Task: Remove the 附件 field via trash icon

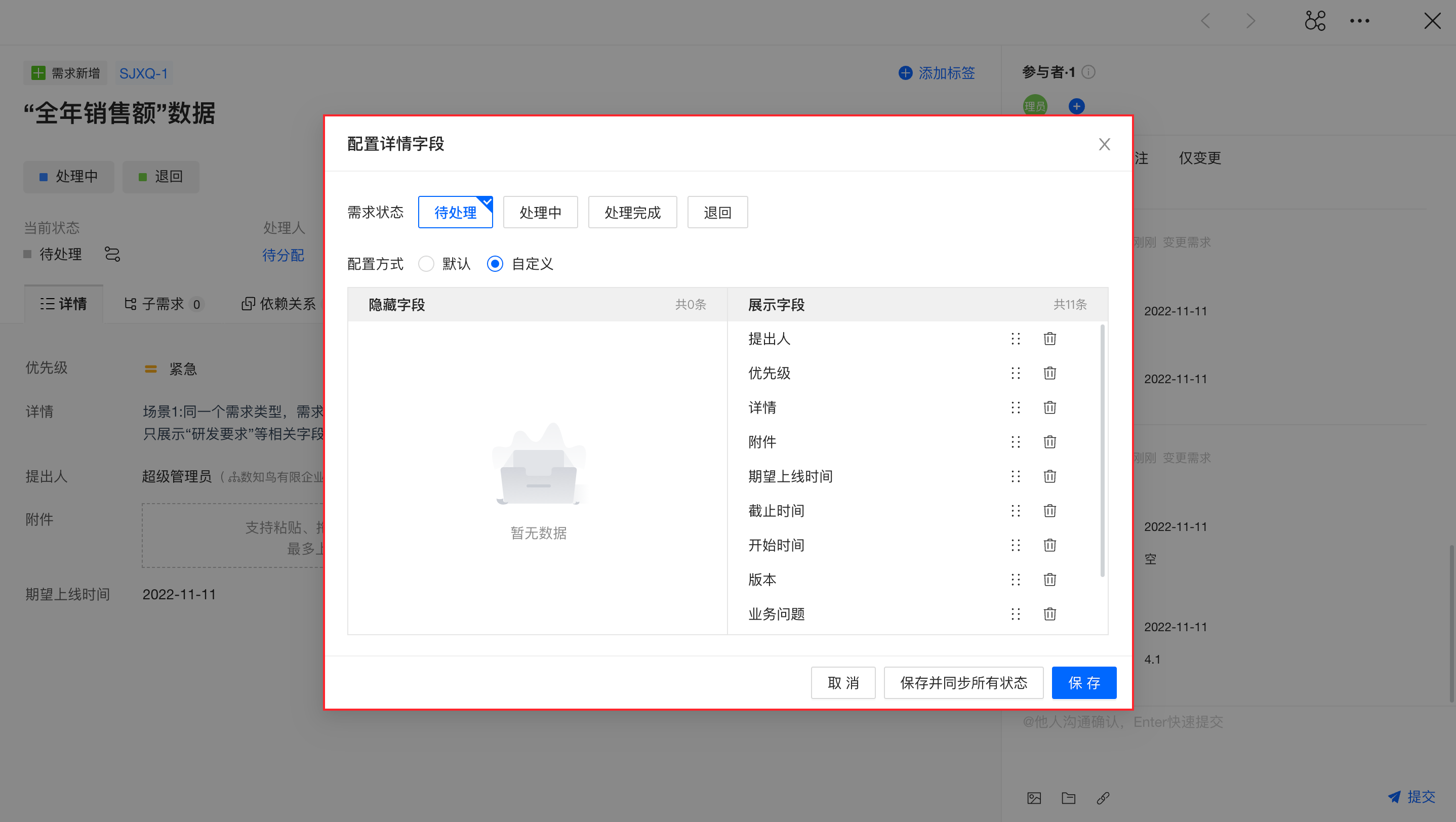Action: (1049, 442)
